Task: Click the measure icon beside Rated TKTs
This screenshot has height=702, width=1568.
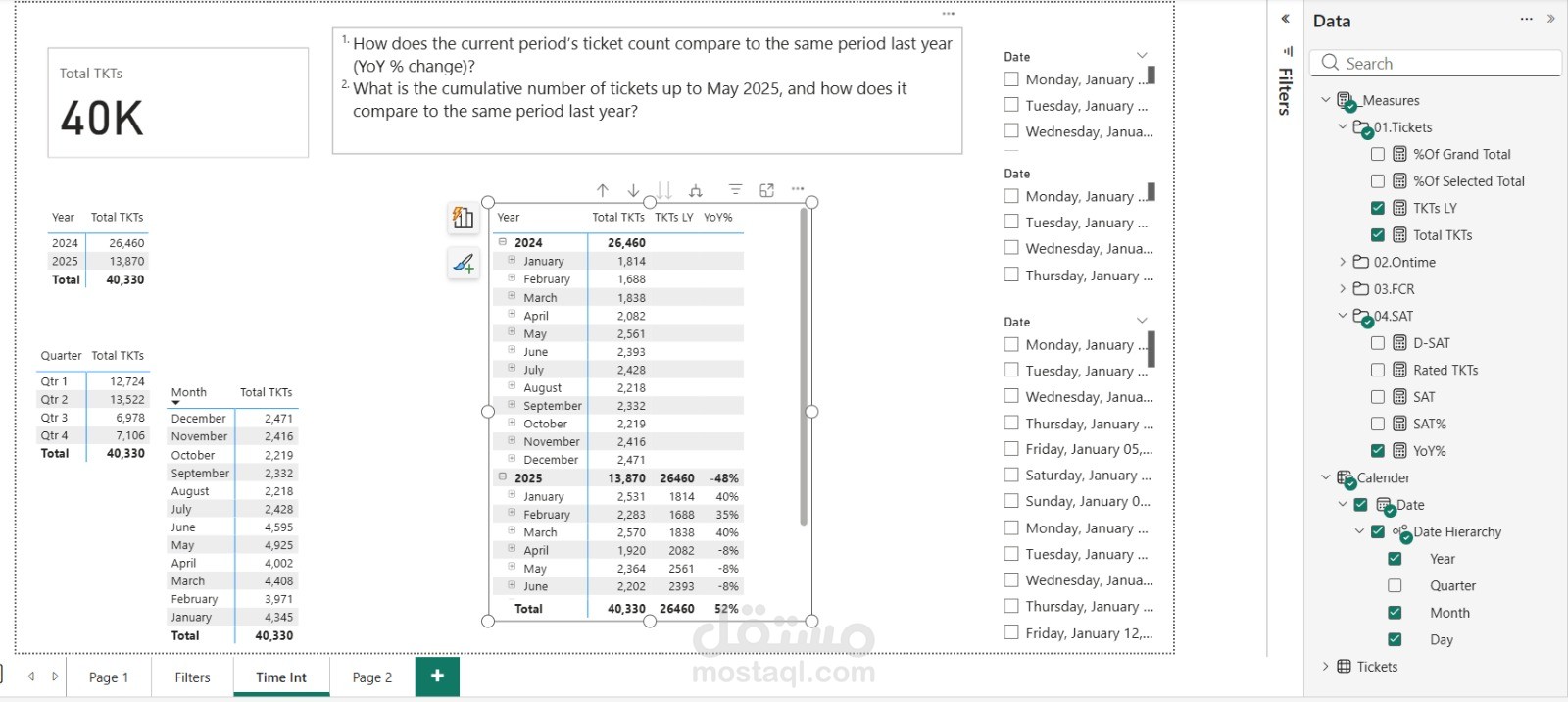Action: click(1399, 370)
